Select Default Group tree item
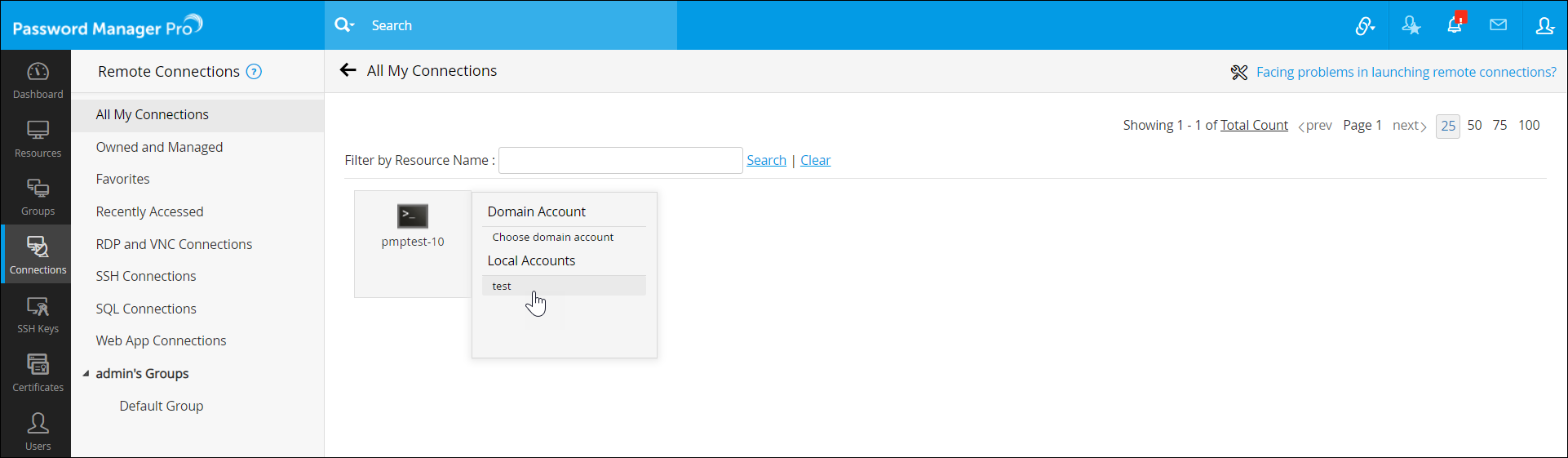 (162, 406)
